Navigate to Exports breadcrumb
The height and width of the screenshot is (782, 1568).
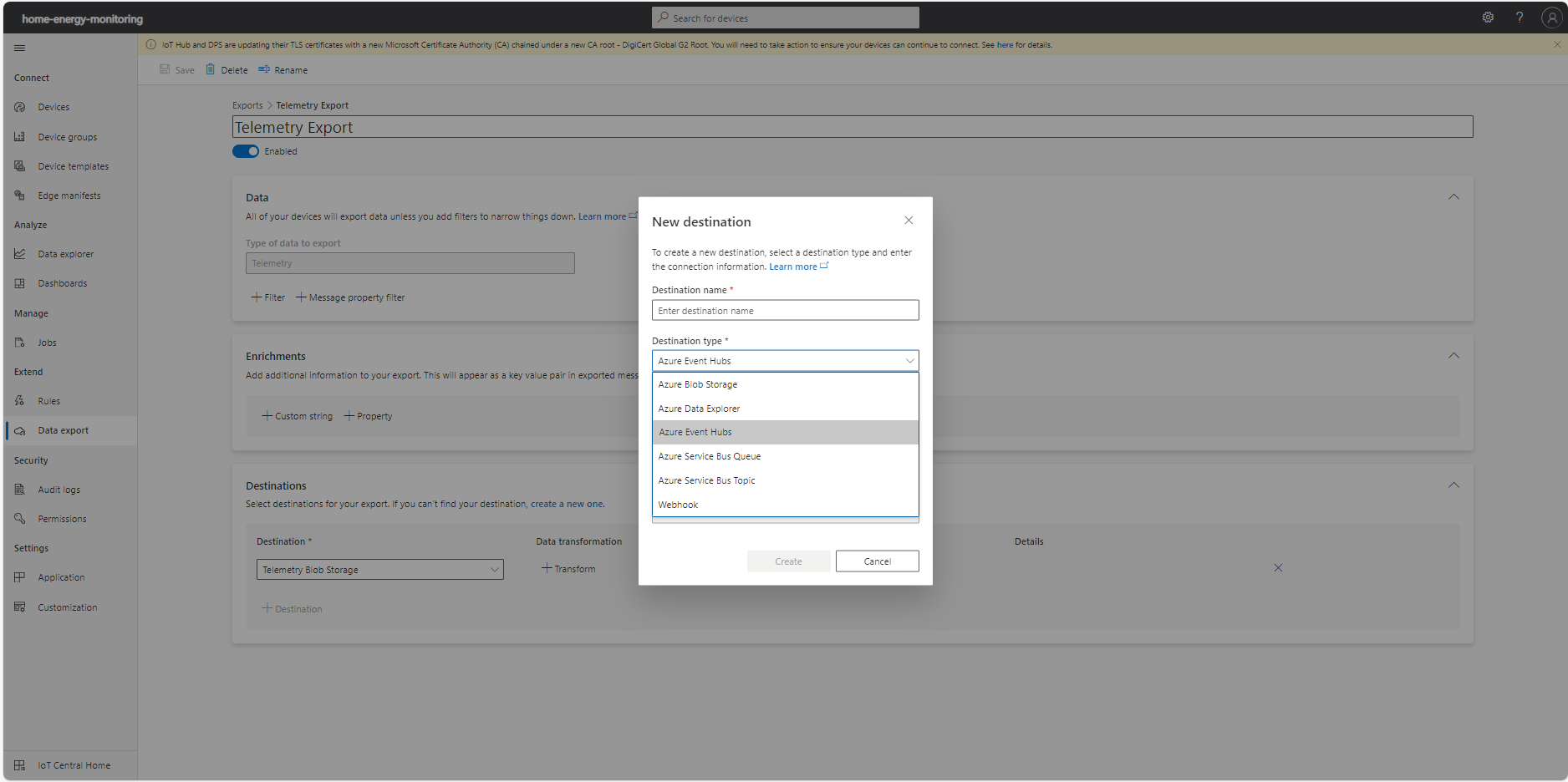coord(247,105)
